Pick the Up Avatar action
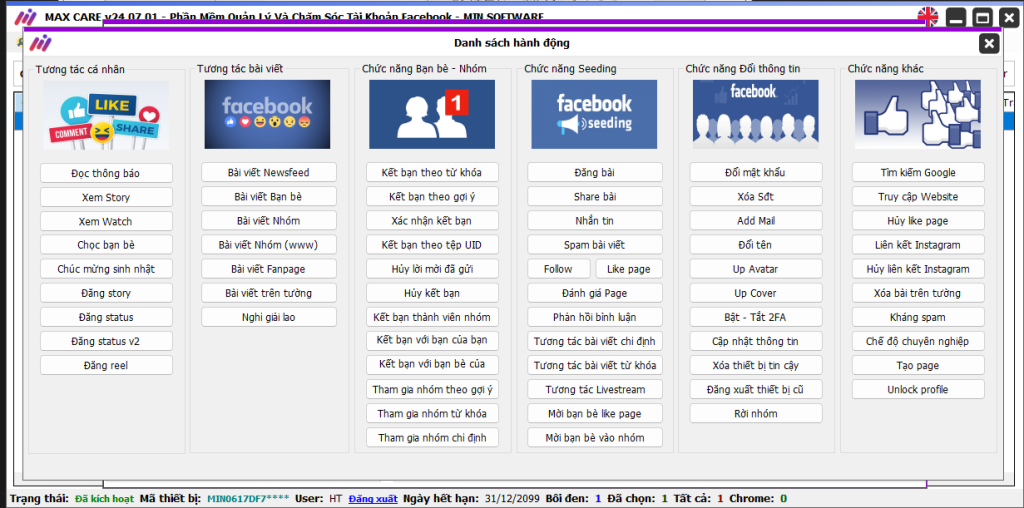1024x508 pixels. [756, 269]
